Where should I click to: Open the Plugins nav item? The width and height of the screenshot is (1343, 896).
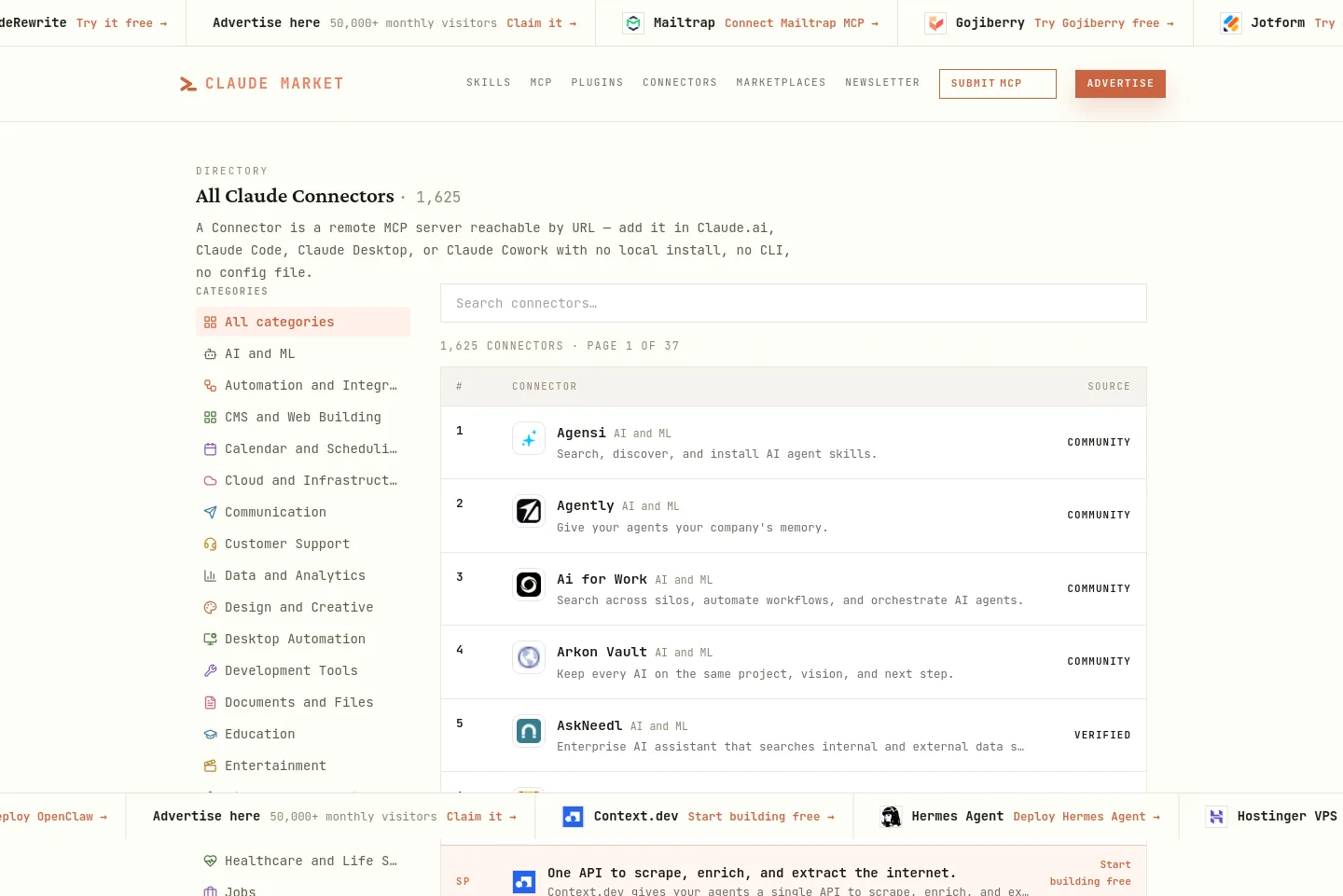[597, 83]
